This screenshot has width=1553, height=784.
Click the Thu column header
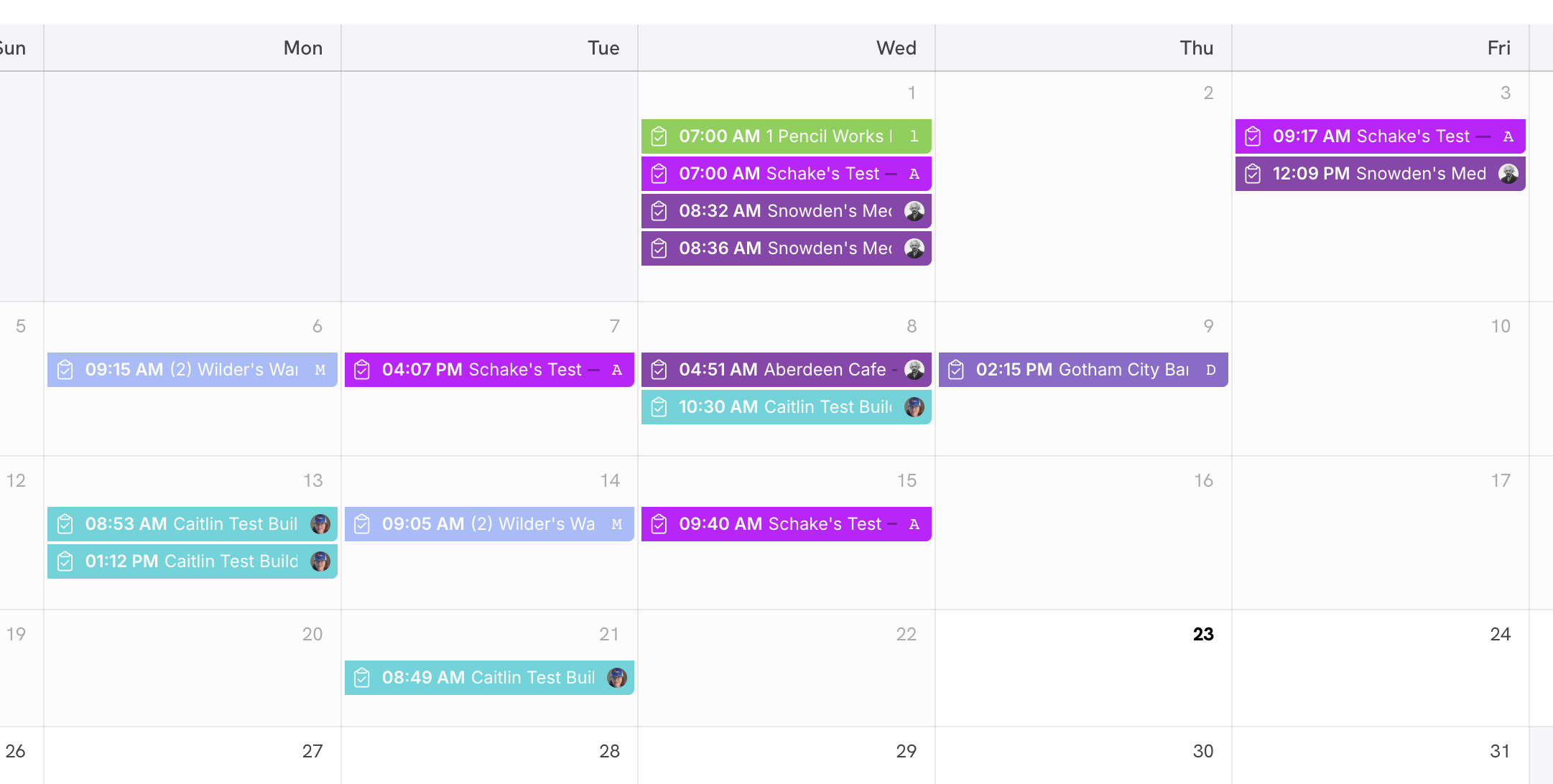point(1196,48)
